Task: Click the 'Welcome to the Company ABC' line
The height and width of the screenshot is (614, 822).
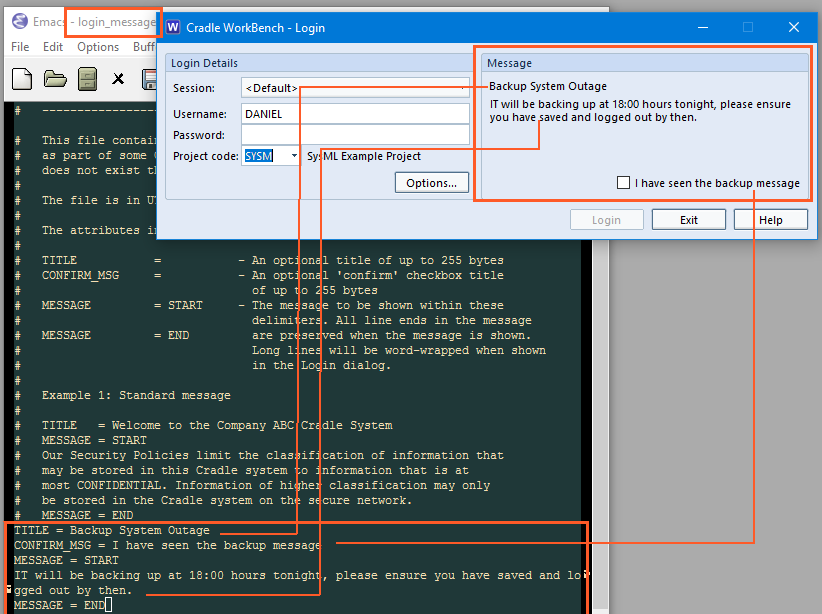Action: 217,425
